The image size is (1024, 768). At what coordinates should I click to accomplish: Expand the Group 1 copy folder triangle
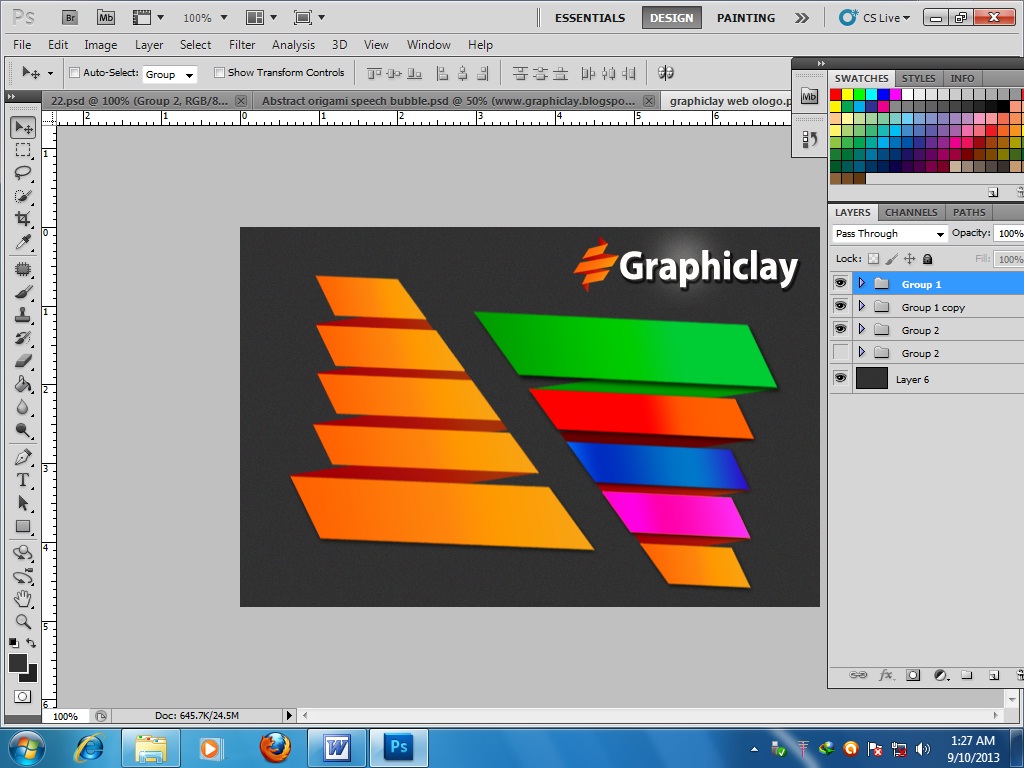[x=861, y=306]
